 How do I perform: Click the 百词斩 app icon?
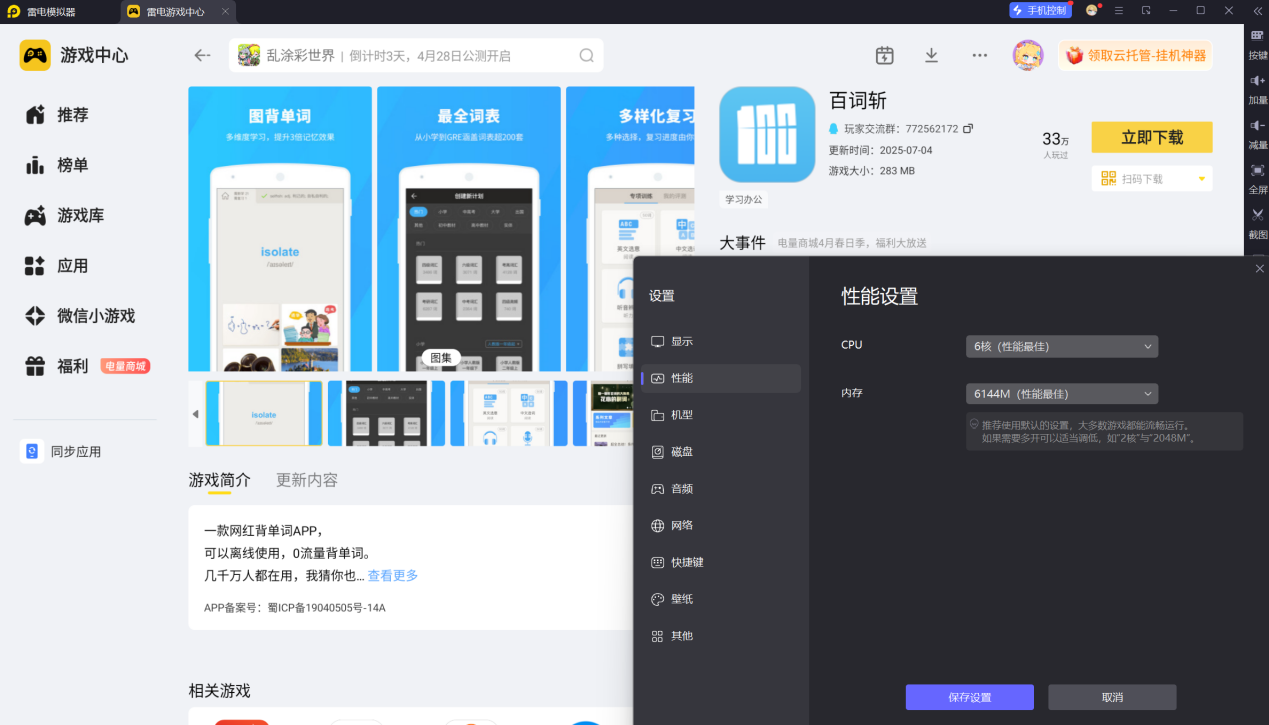767,134
